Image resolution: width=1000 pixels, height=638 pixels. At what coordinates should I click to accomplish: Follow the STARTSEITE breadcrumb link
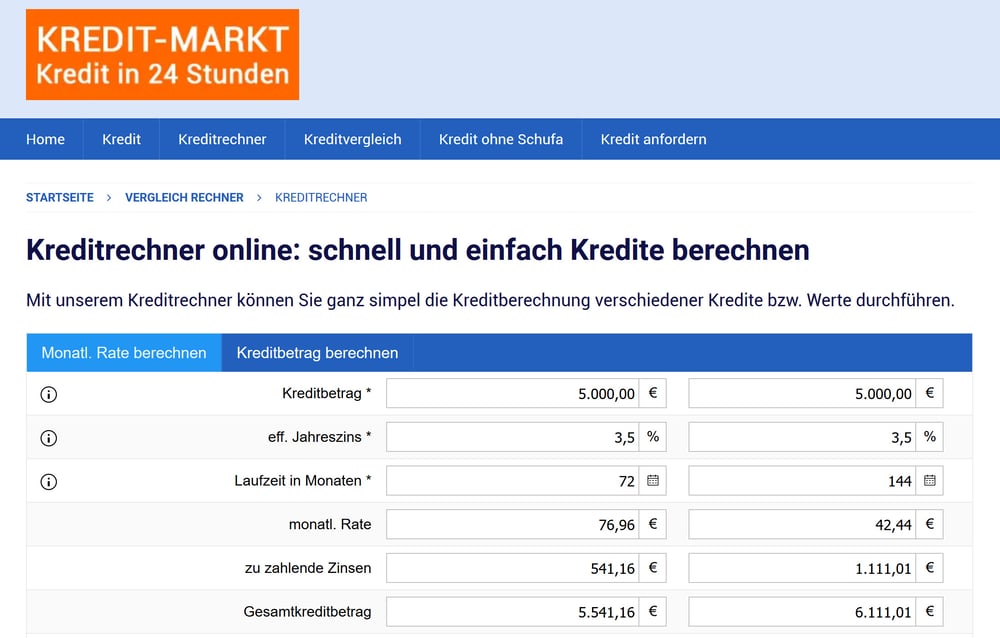click(x=60, y=198)
